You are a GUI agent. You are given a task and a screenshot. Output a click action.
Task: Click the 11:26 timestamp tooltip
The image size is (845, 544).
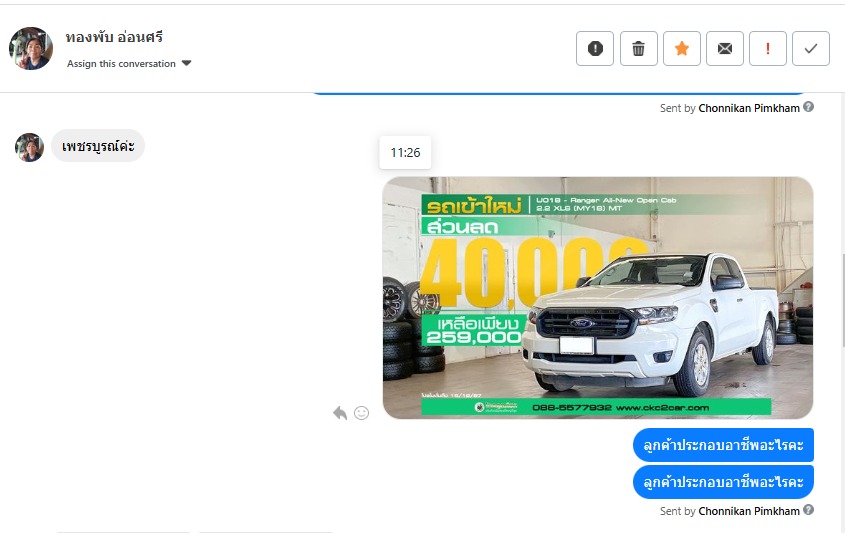tap(405, 153)
